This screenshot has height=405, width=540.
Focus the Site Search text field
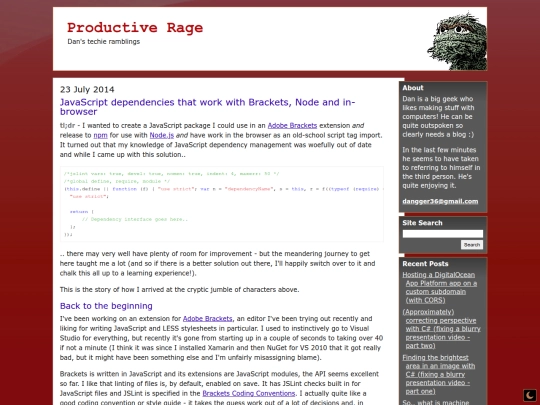443,234
